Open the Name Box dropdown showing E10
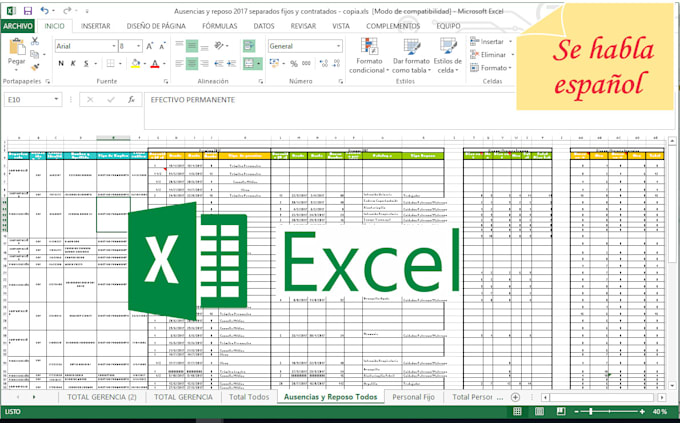This screenshot has height=423, width=680. 56,99
